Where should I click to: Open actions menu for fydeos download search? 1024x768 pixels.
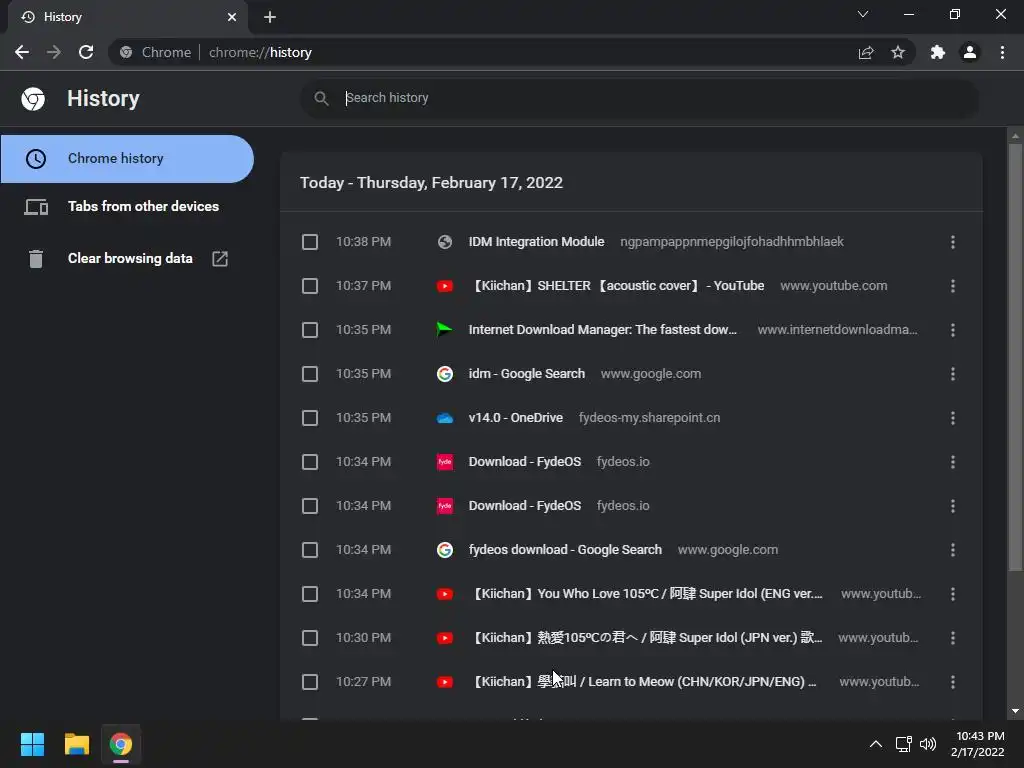(953, 550)
